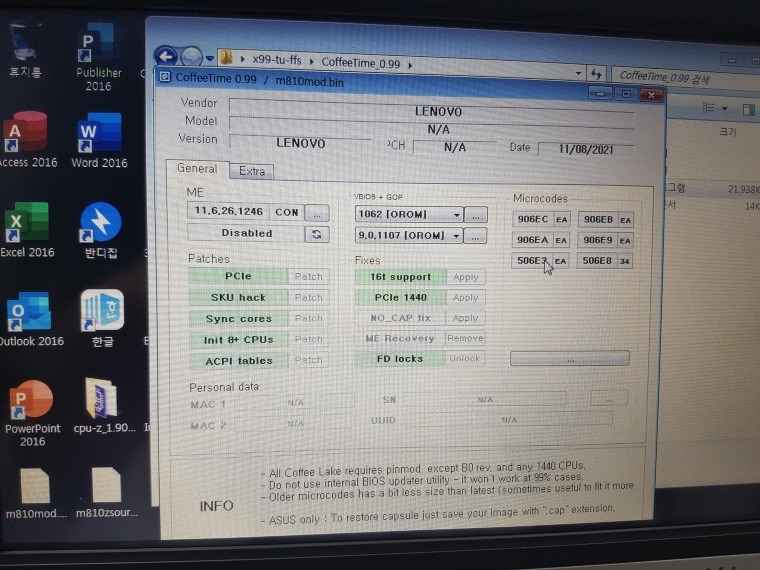Screen dimensions: 760x570
Task: Open PowerPoint 2016 desktop shortcut
Action: (32, 413)
